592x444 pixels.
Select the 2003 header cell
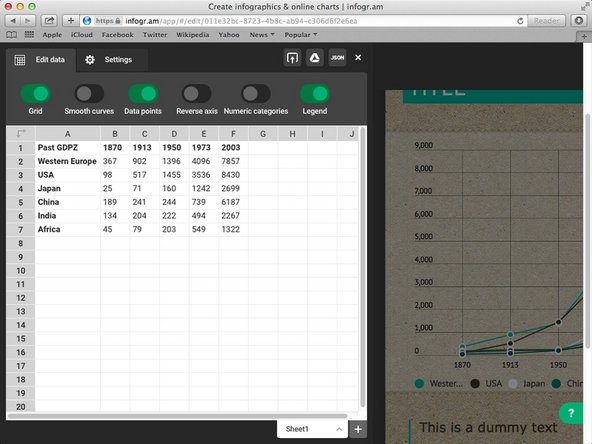(x=233, y=148)
